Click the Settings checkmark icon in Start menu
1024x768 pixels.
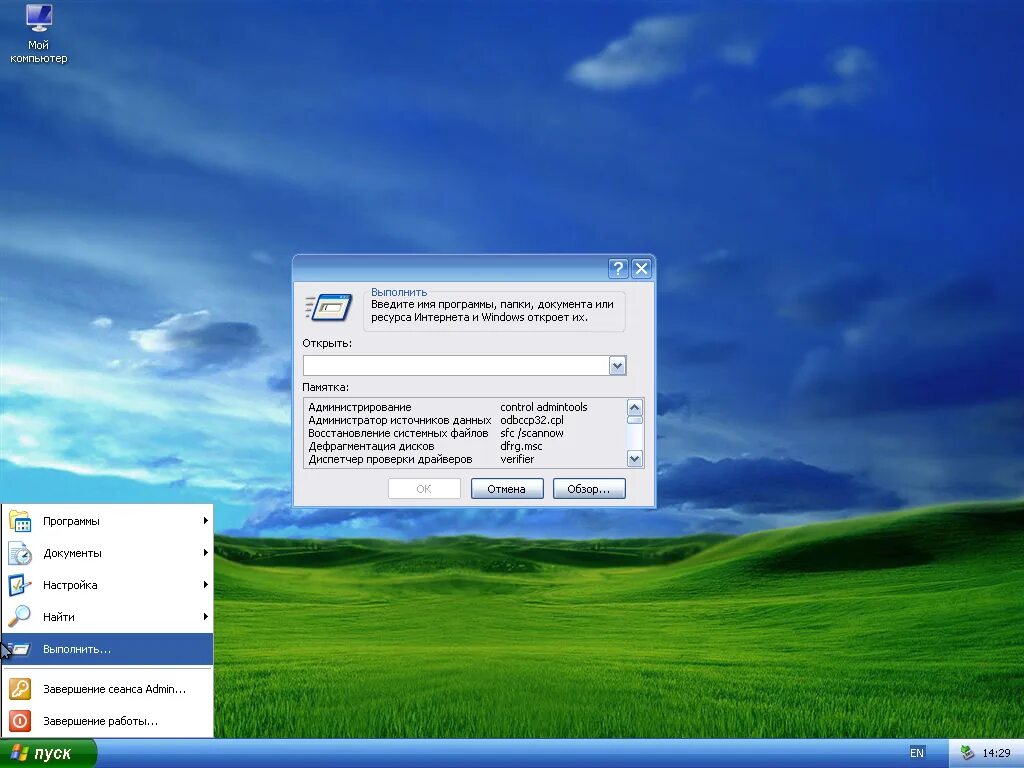pyautogui.click(x=20, y=585)
